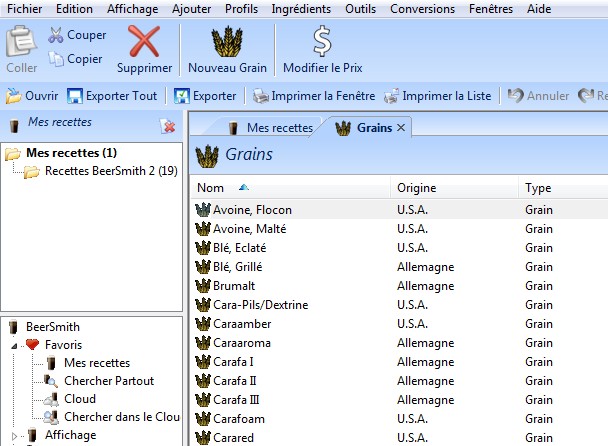Click the Exporter button

point(205,97)
